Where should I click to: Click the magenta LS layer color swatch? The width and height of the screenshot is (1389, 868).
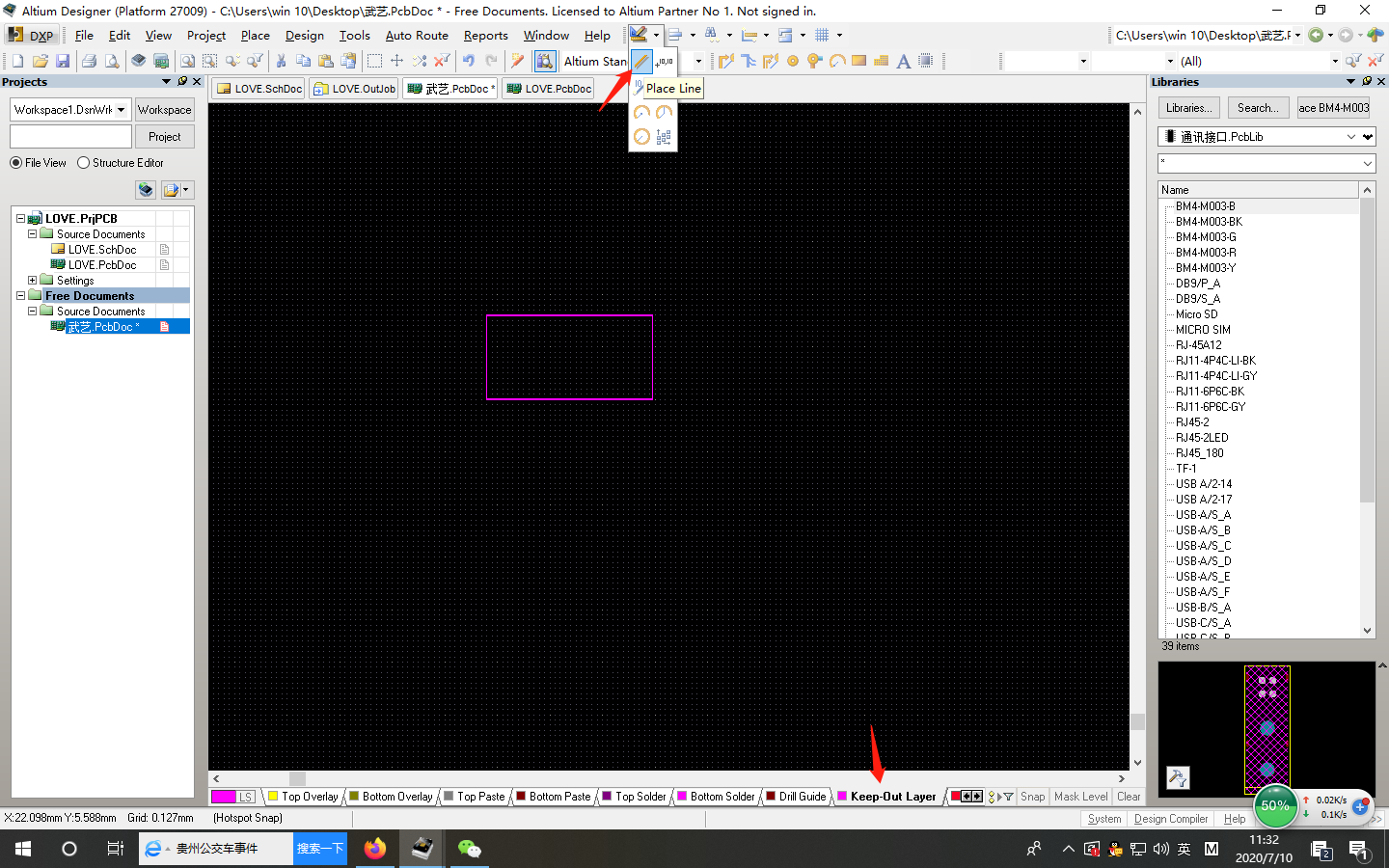pyautogui.click(x=225, y=797)
